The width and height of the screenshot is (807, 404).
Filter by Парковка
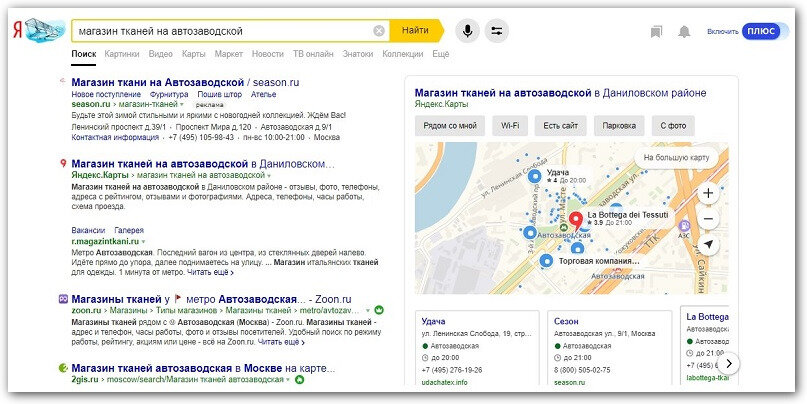[619, 126]
